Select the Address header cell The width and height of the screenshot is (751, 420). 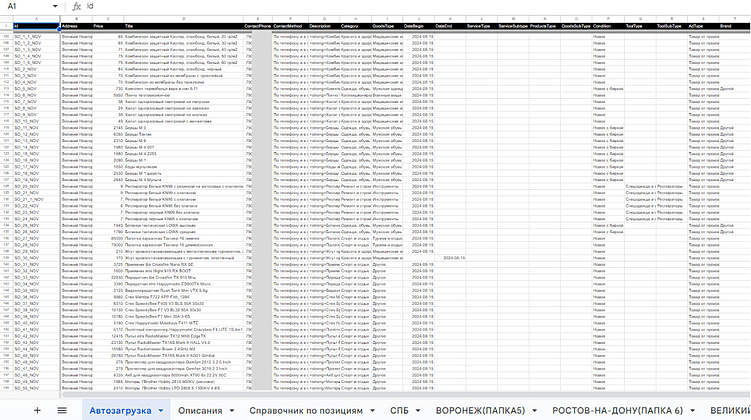(76, 26)
